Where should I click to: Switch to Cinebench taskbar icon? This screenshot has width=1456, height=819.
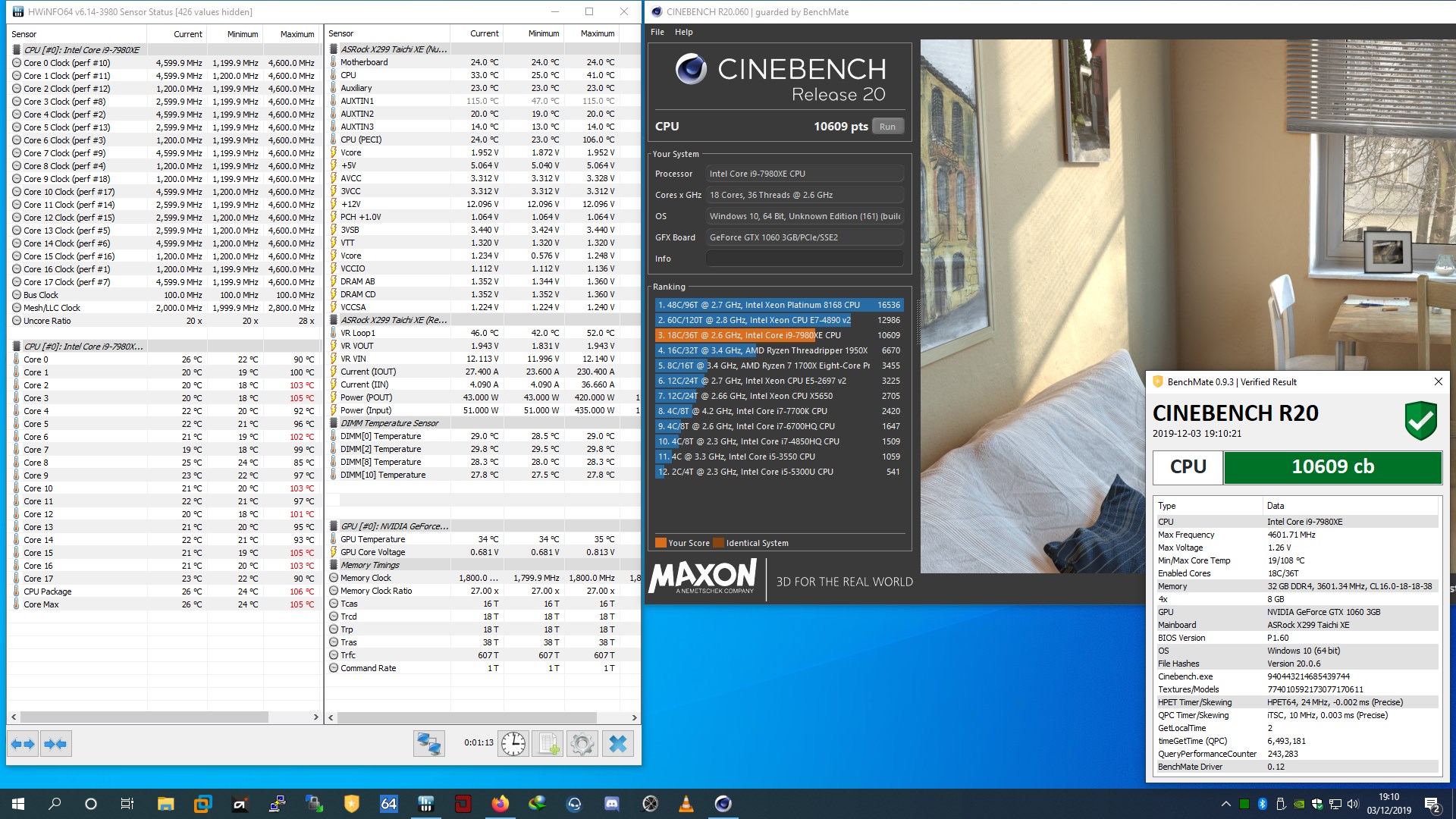coord(723,804)
